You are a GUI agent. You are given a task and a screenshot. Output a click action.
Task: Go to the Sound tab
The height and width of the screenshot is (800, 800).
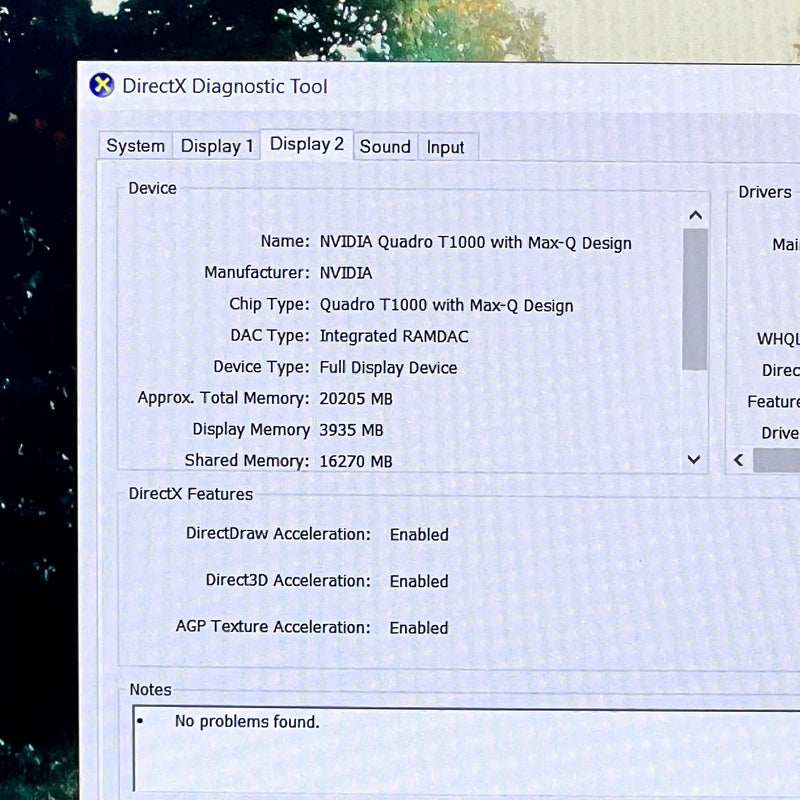click(x=385, y=147)
